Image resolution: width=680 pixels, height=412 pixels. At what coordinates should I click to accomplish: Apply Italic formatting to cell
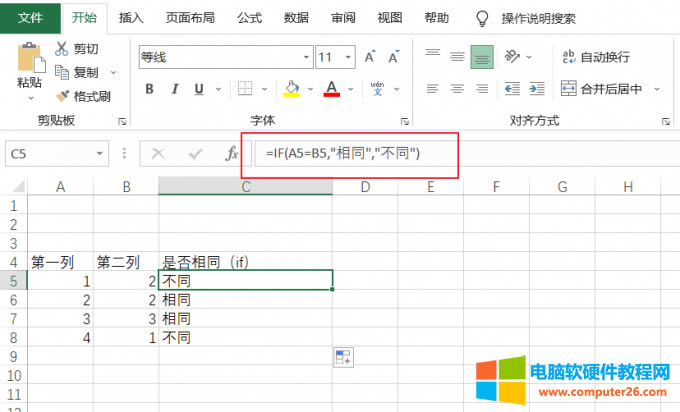(177, 89)
